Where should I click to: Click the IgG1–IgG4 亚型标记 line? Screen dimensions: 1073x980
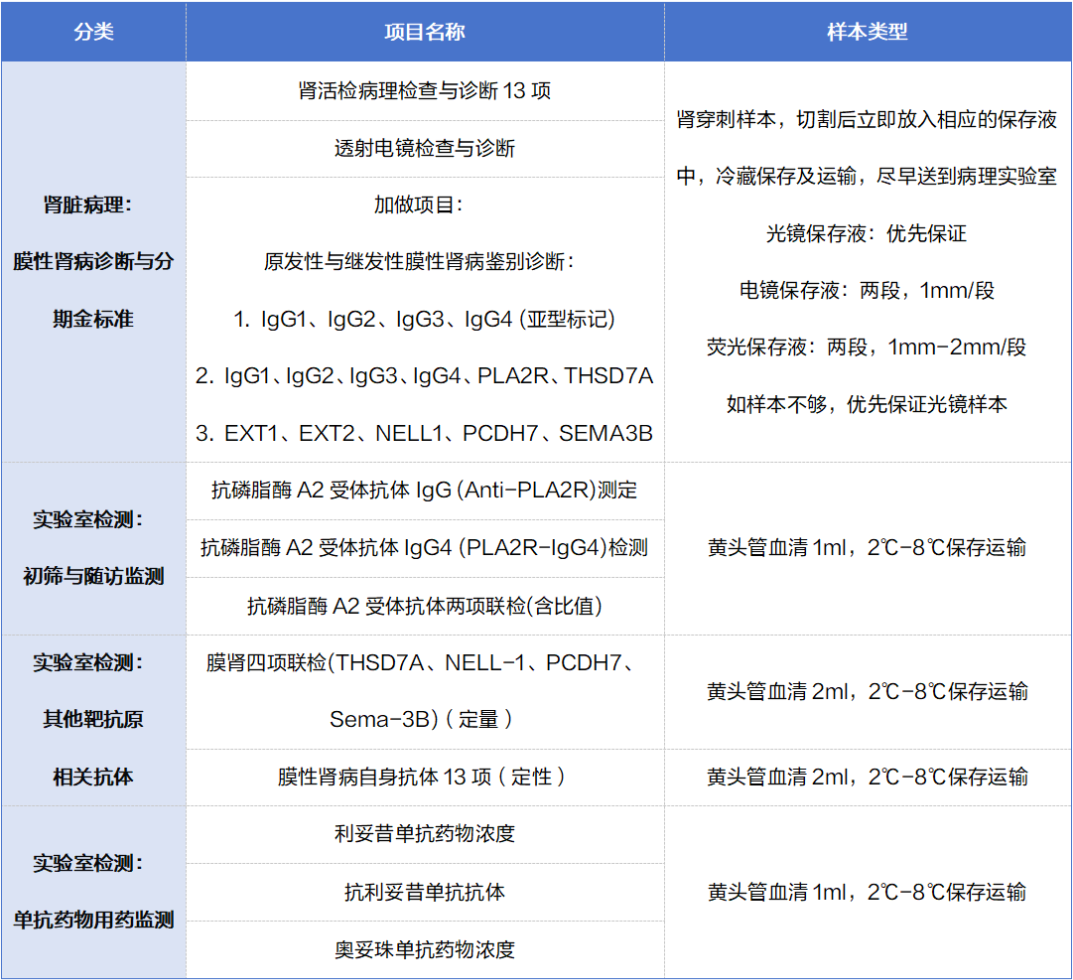point(424,319)
